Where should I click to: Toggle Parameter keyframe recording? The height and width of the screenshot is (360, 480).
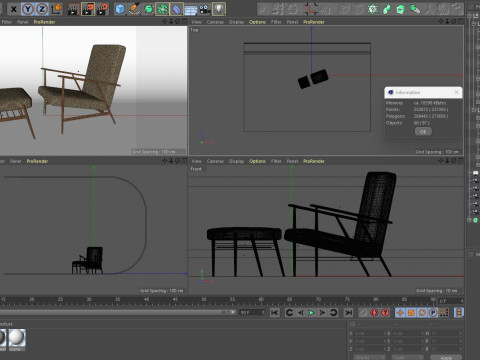point(433,313)
